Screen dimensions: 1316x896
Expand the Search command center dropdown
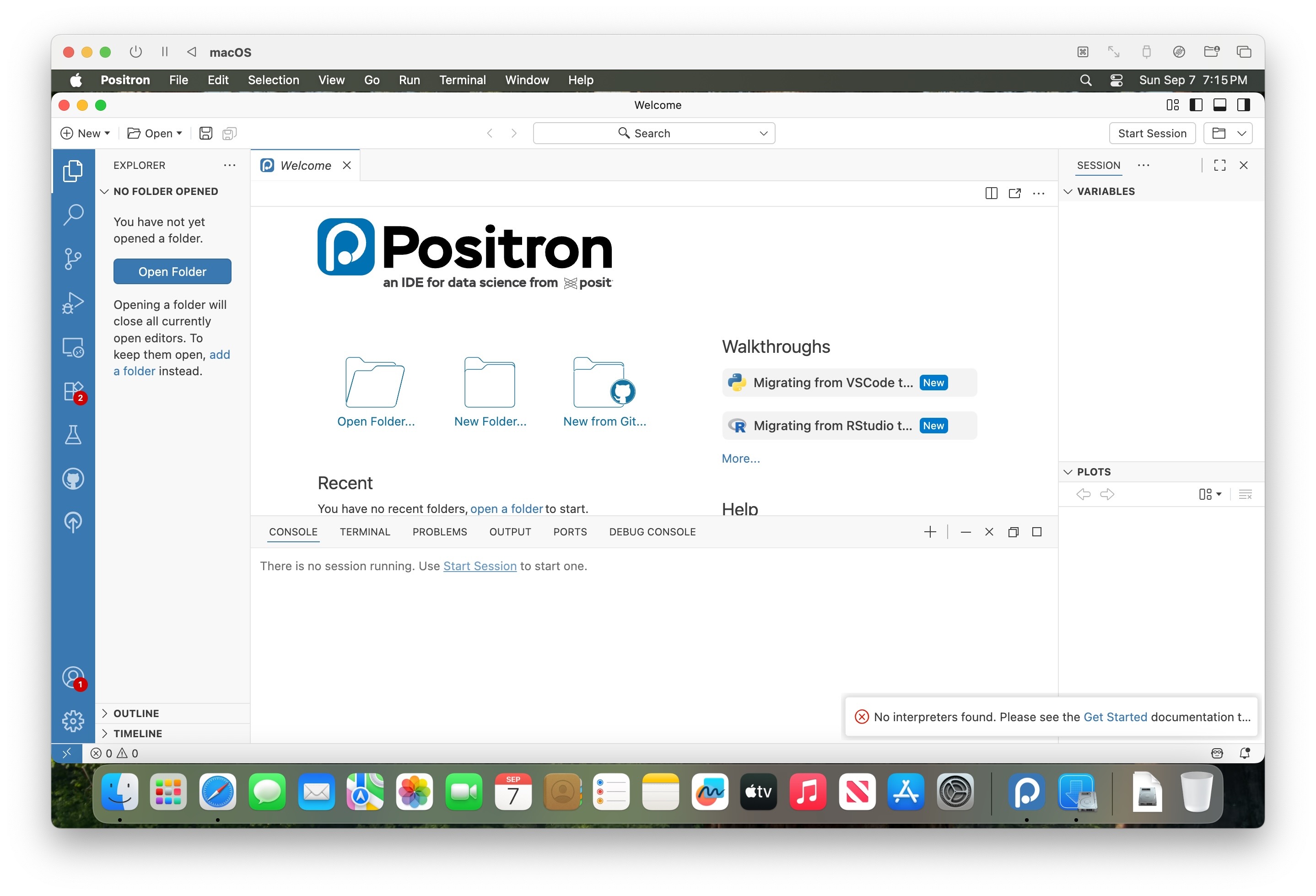point(763,133)
